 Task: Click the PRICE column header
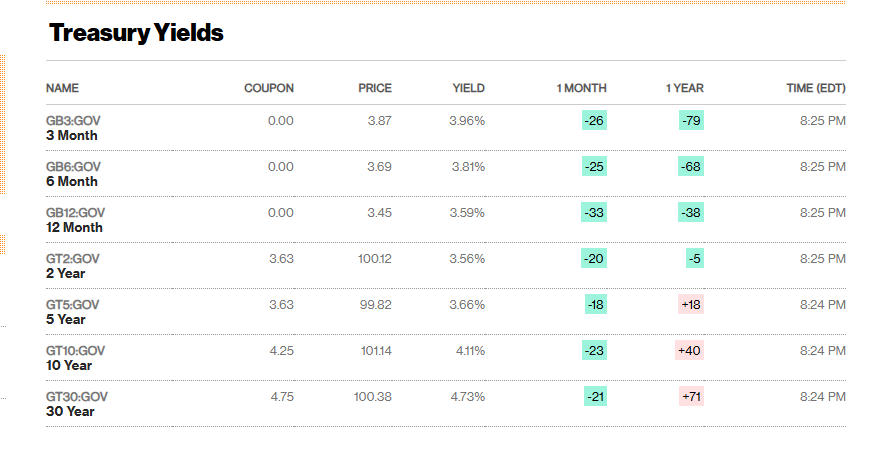[374, 88]
